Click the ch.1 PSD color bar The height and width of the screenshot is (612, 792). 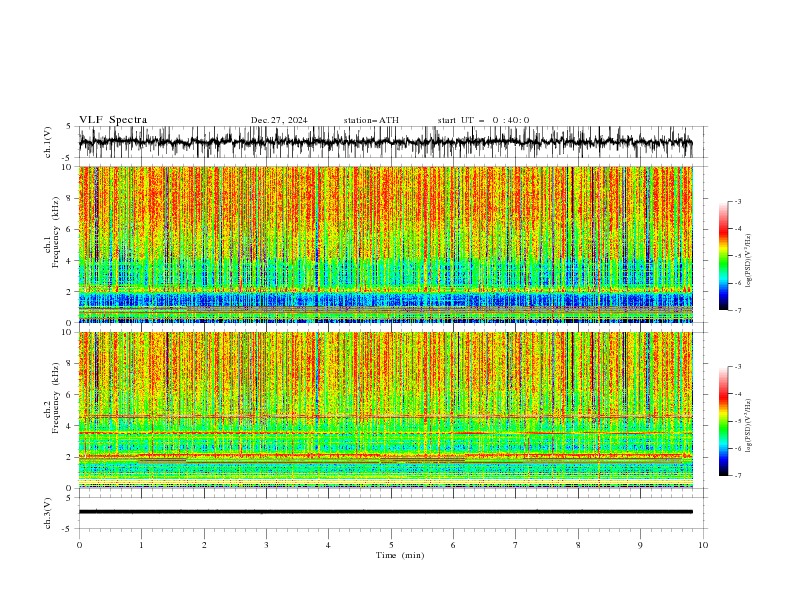tap(723, 256)
